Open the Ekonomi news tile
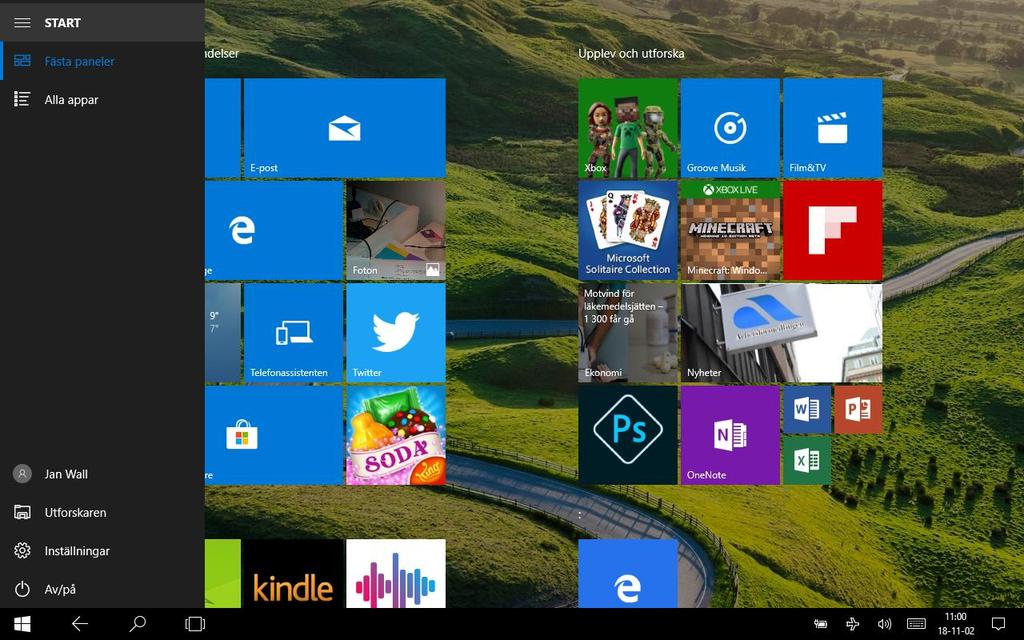Viewport: 1024px width, 640px height. tap(628, 333)
